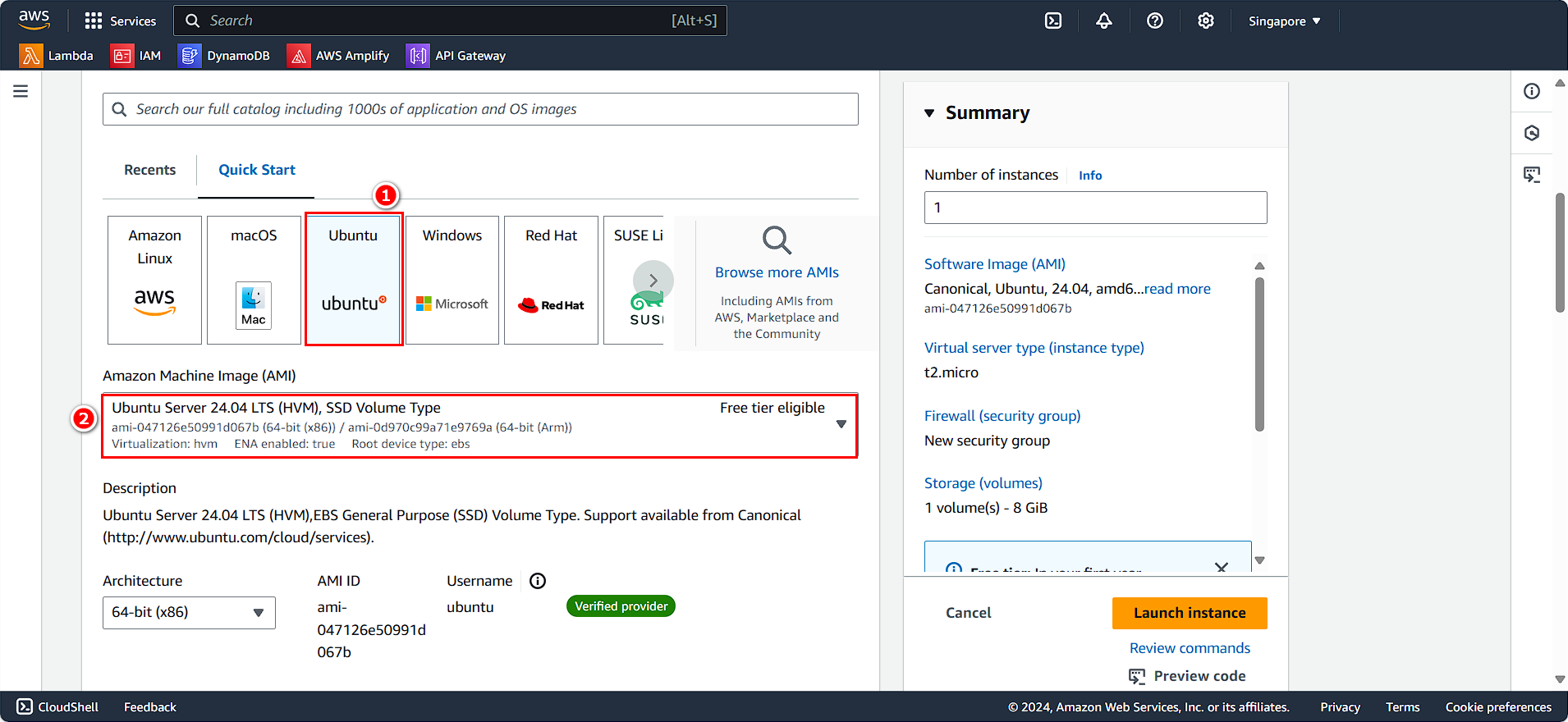Open the hamburger navigation menu
The image size is (1568, 722).
click(21, 91)
